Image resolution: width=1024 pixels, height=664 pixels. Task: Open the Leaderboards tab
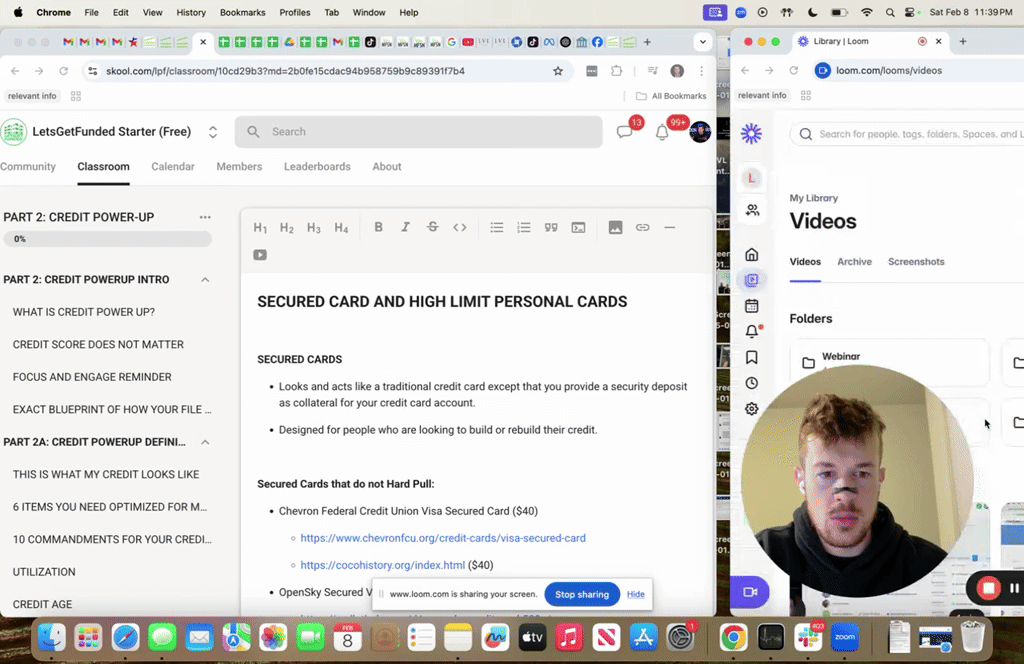317,166
